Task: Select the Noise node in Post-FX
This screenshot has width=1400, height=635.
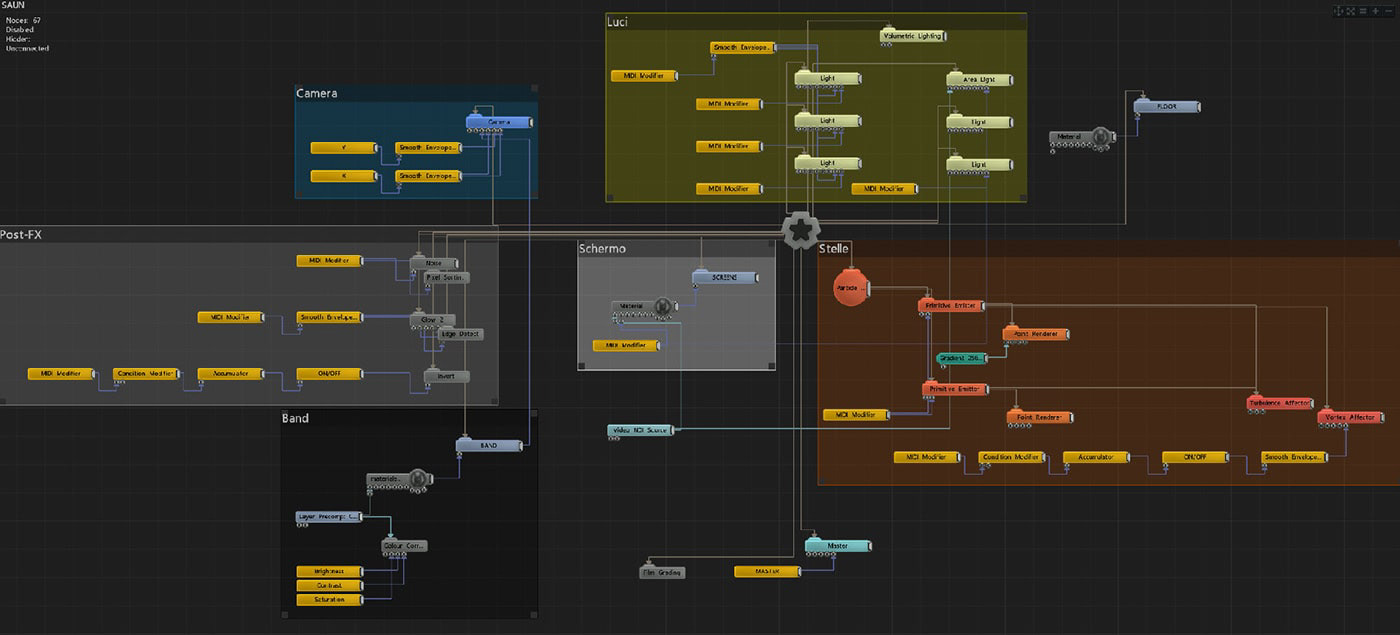Action: pyautogui.click(x=433, y=263)
